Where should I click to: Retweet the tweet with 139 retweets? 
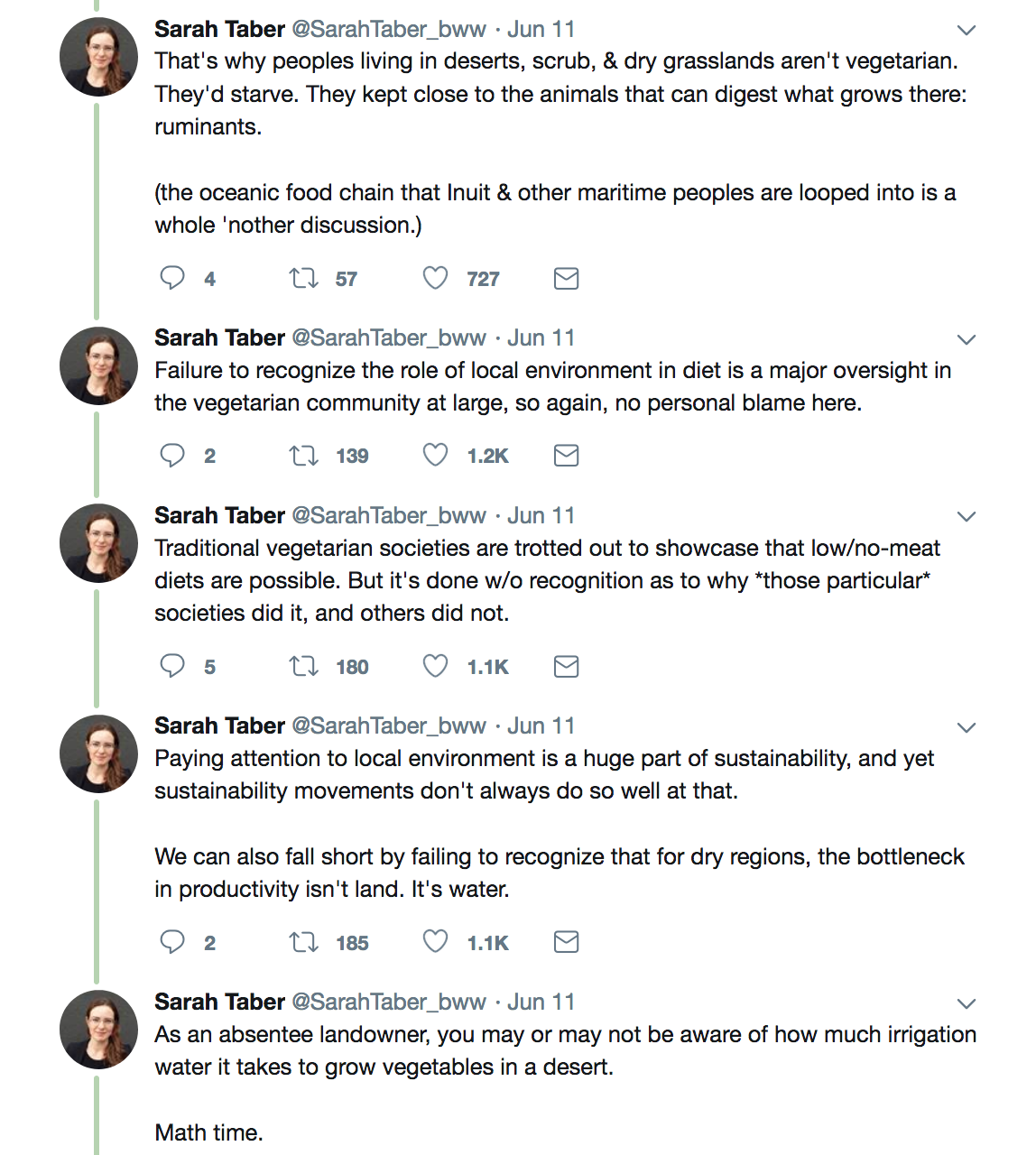pyautogui.click(x=303, y=455)
